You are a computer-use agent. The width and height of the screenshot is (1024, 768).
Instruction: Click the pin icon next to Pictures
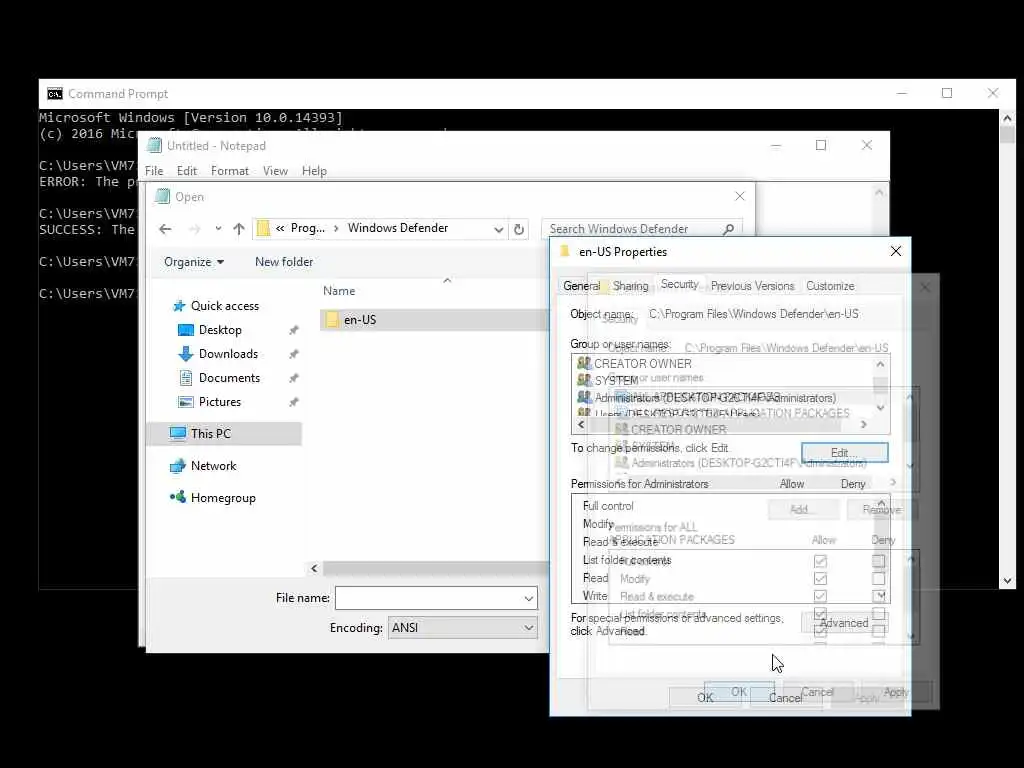click(294, 402)
